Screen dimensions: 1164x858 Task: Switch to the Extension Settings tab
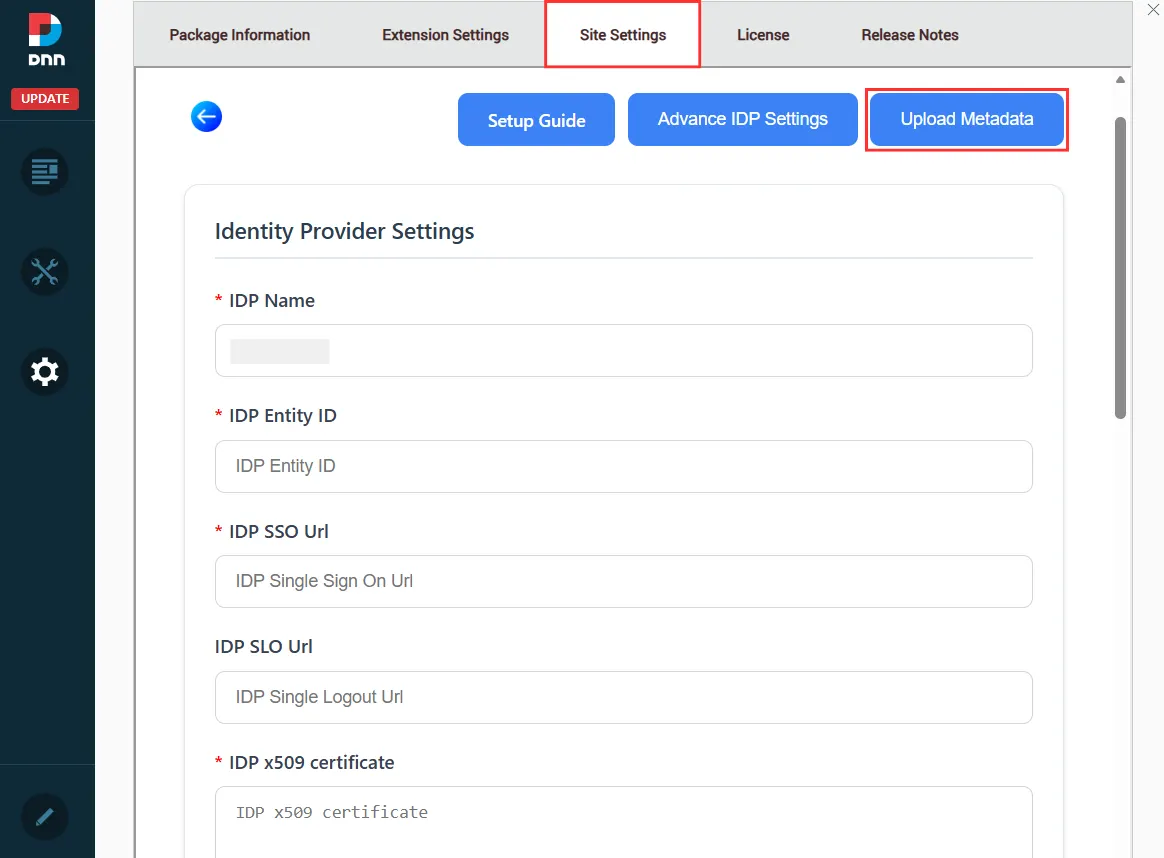445,35
